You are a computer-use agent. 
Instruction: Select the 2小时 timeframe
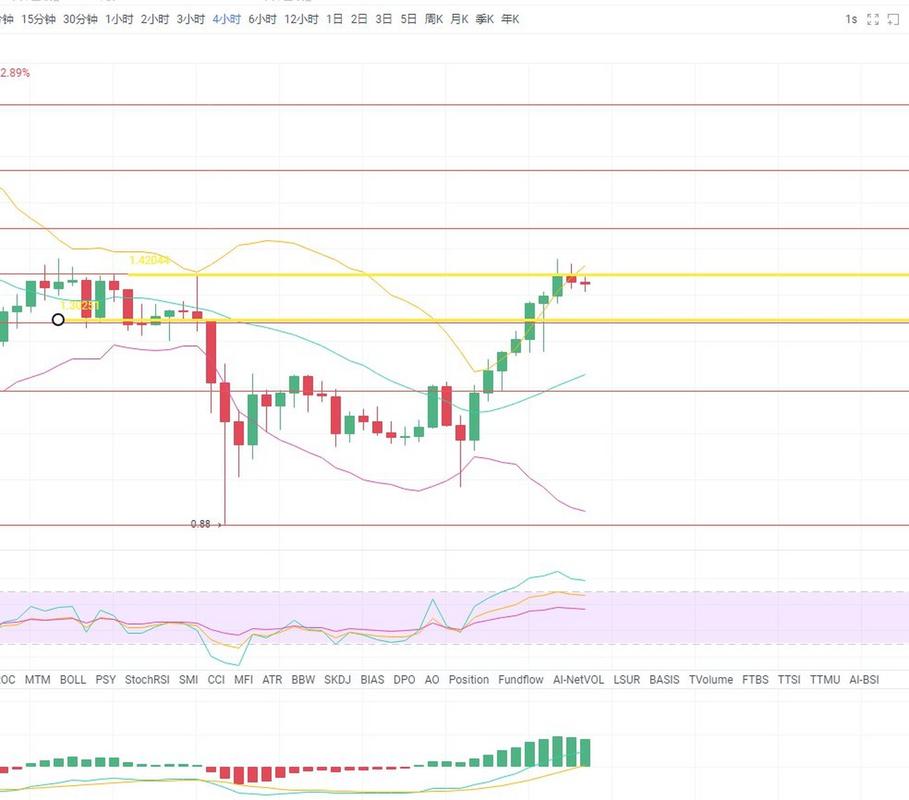click(155, 19)
